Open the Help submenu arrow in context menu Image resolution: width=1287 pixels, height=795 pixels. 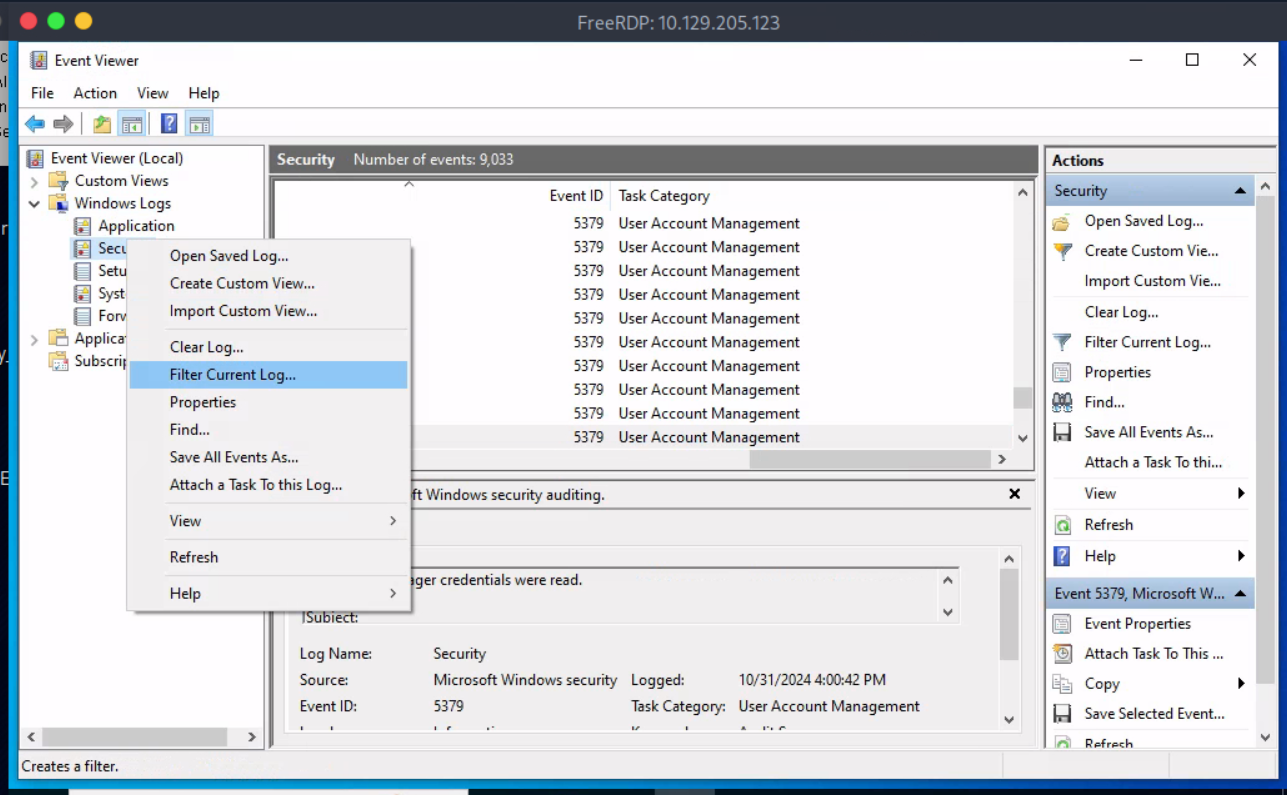pos(393,593)
